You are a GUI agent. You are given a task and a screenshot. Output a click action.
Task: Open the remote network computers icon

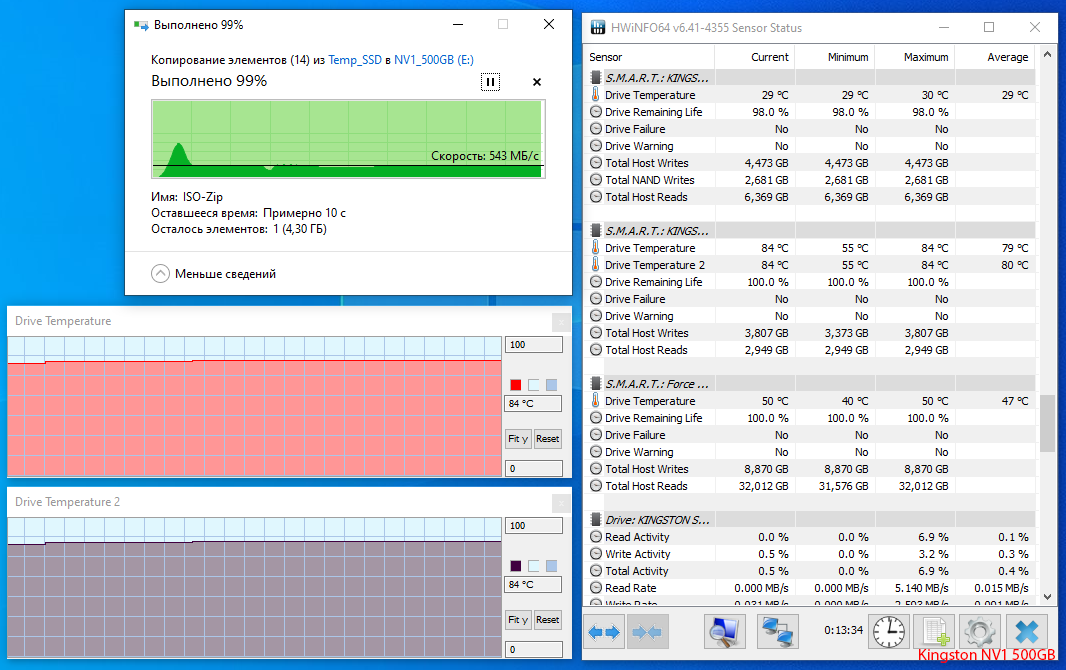coord(777,633)
